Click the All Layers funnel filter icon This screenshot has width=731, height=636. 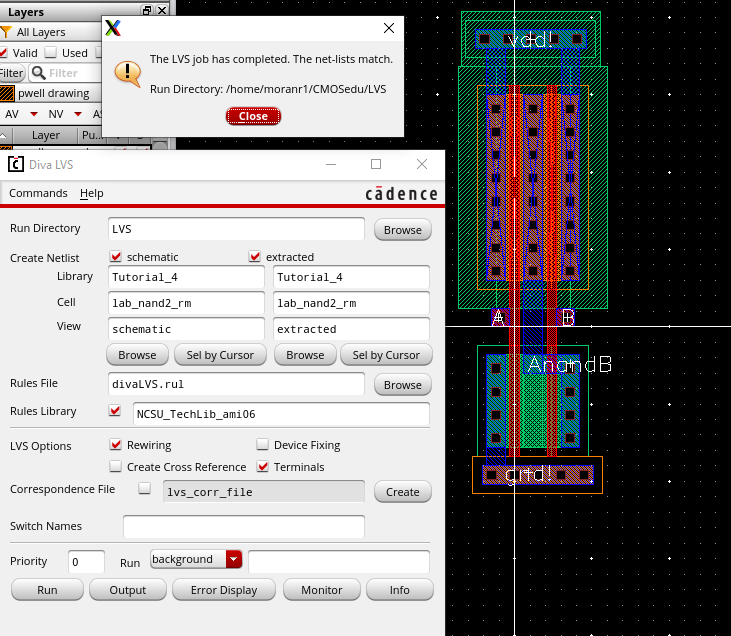7,33
